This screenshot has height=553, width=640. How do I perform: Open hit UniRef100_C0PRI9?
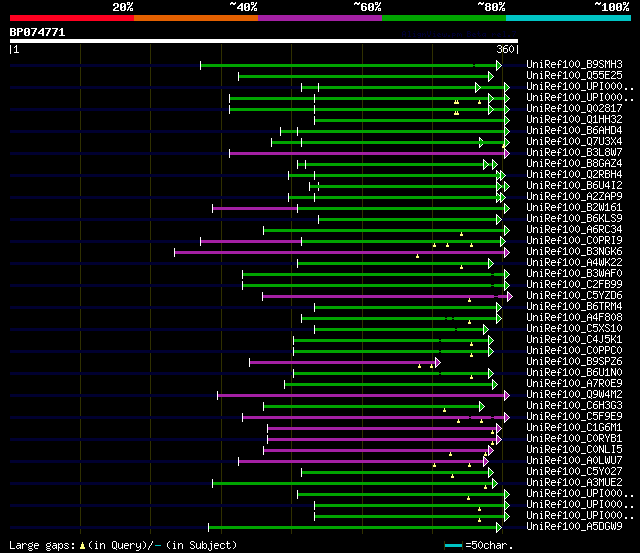[574, 240]
